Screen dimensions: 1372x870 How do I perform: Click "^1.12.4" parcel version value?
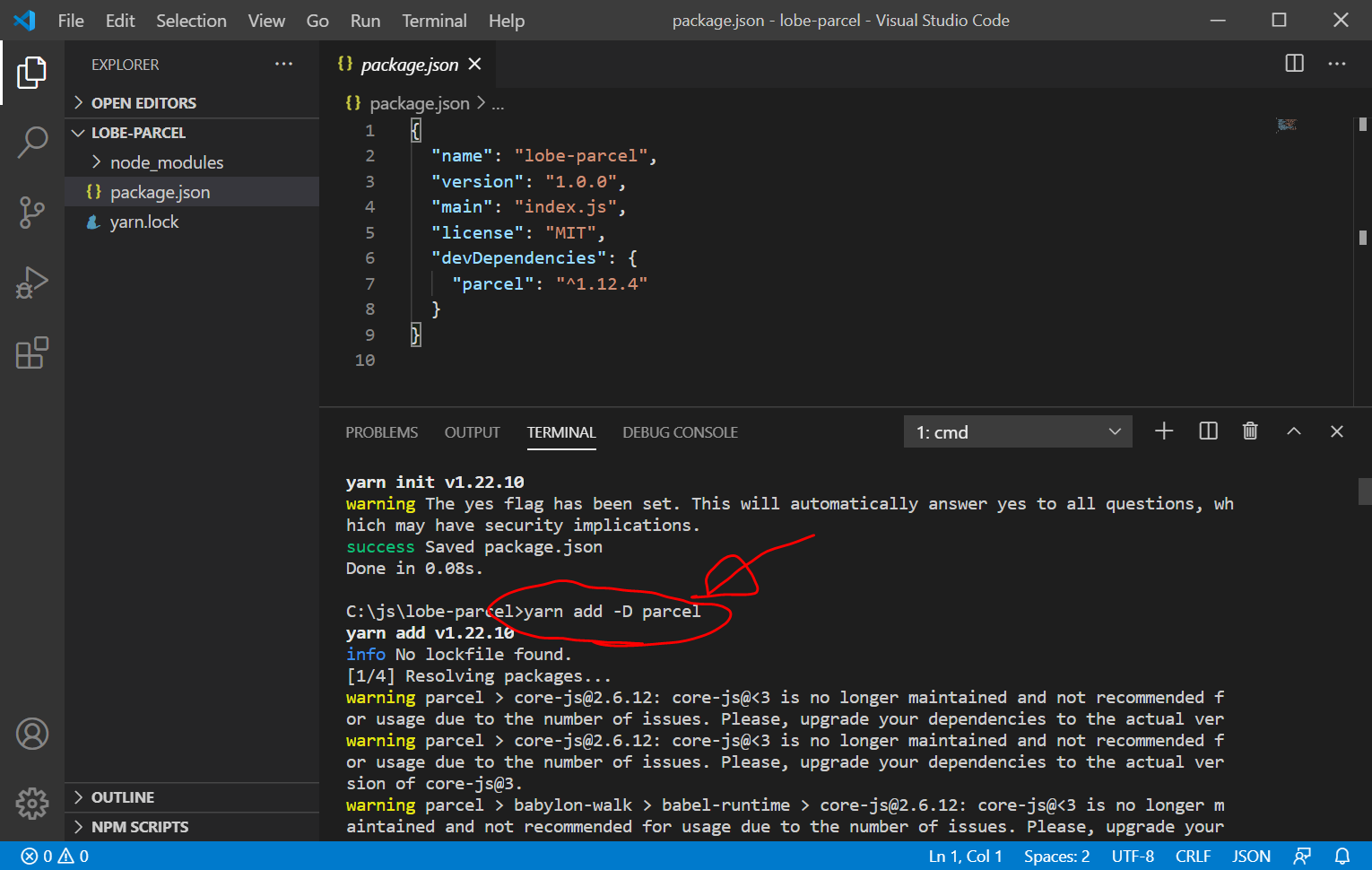point(602,284)
